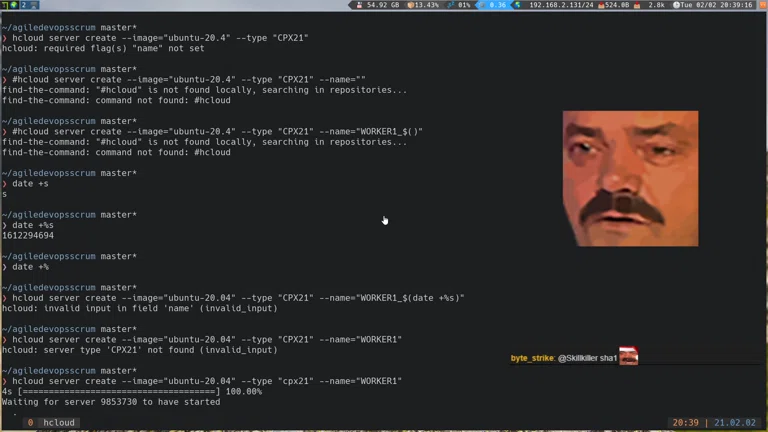Screen dimensions: 768x432
Task: Click the disk space indicator showing 54.92 GB
Action: click(378, 5)
